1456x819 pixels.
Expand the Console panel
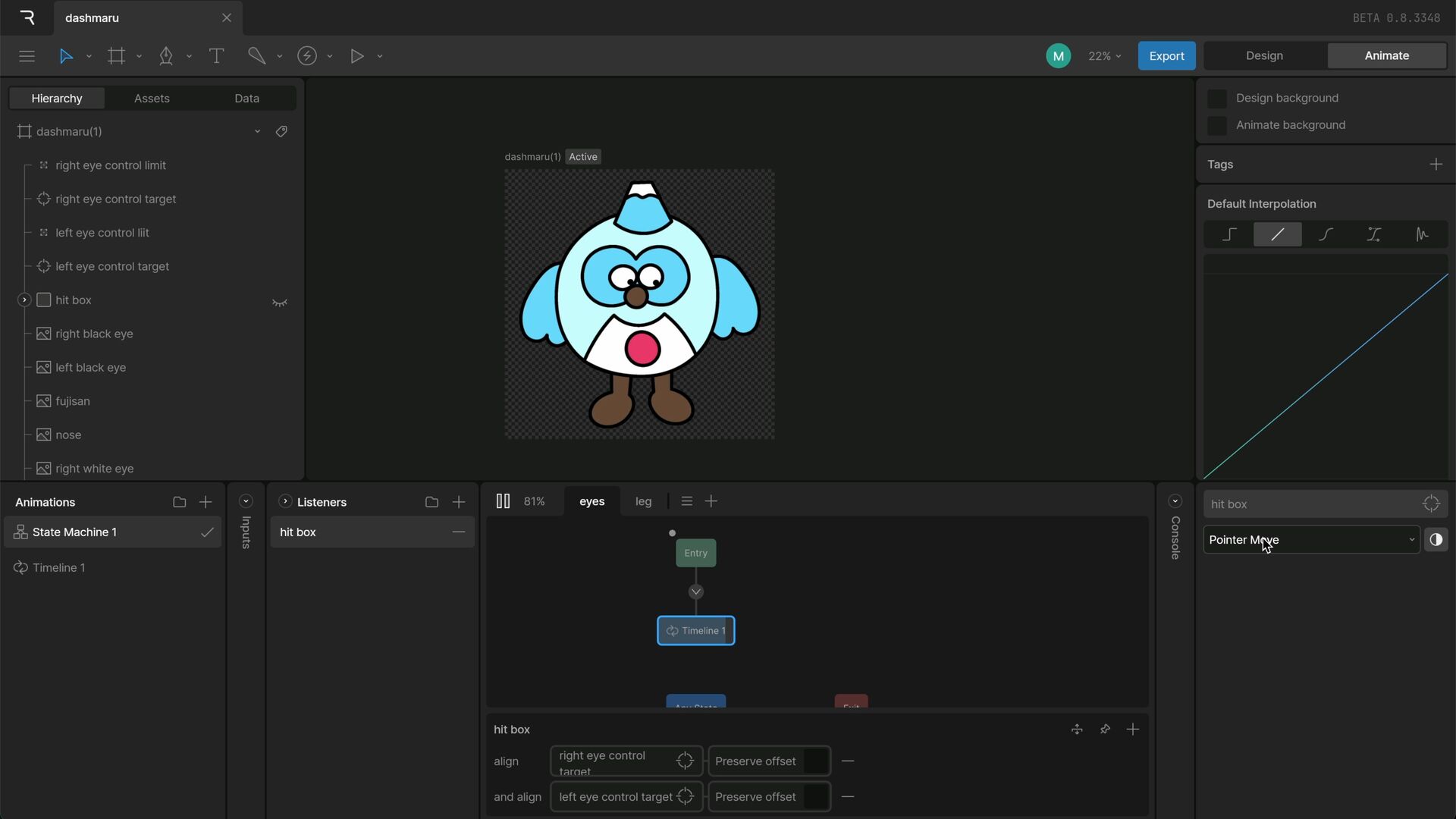point(1175,501)
